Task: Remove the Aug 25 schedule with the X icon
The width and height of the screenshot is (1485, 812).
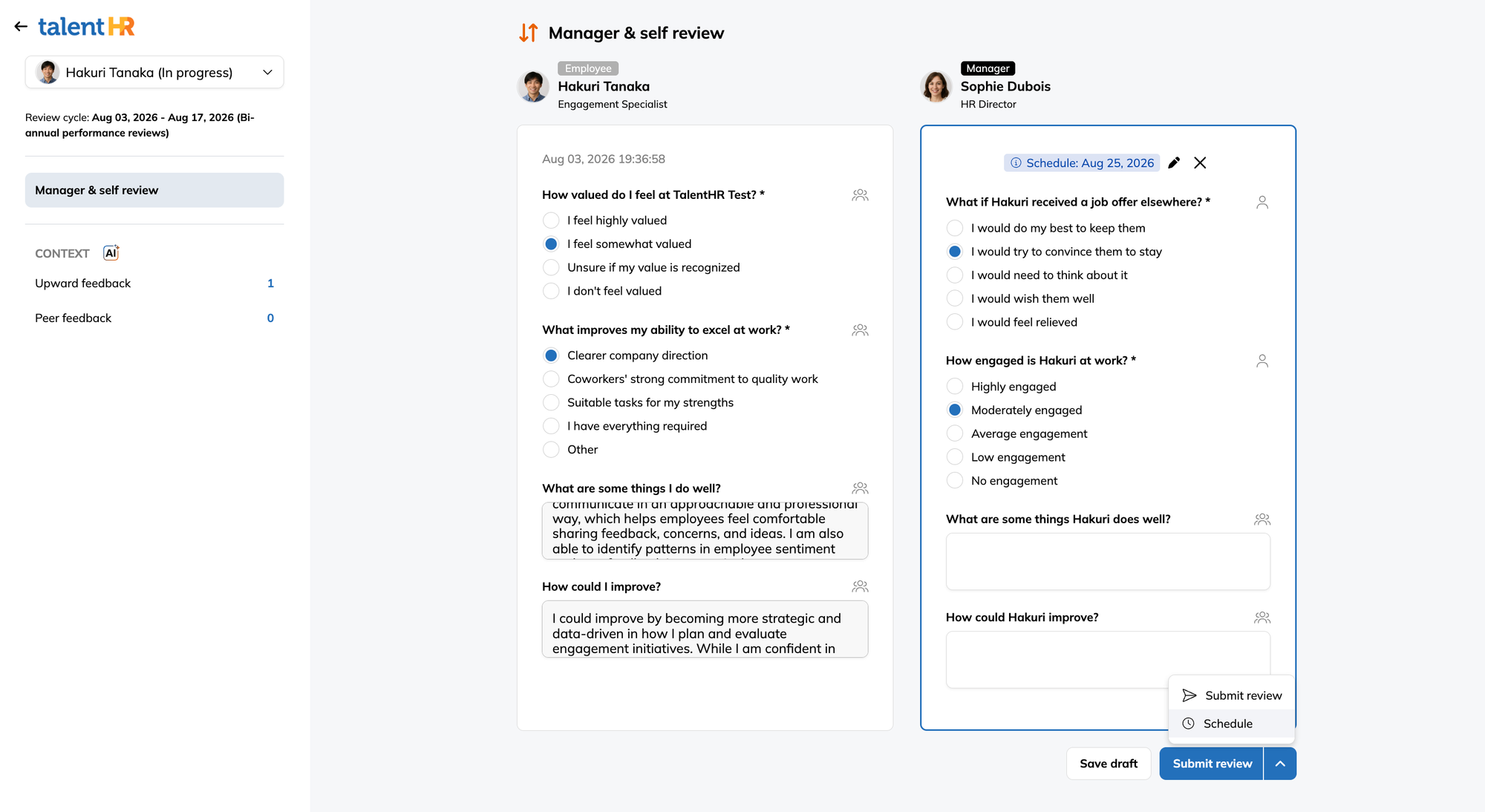Action: pyautogui.click(x=1200, y=163)
